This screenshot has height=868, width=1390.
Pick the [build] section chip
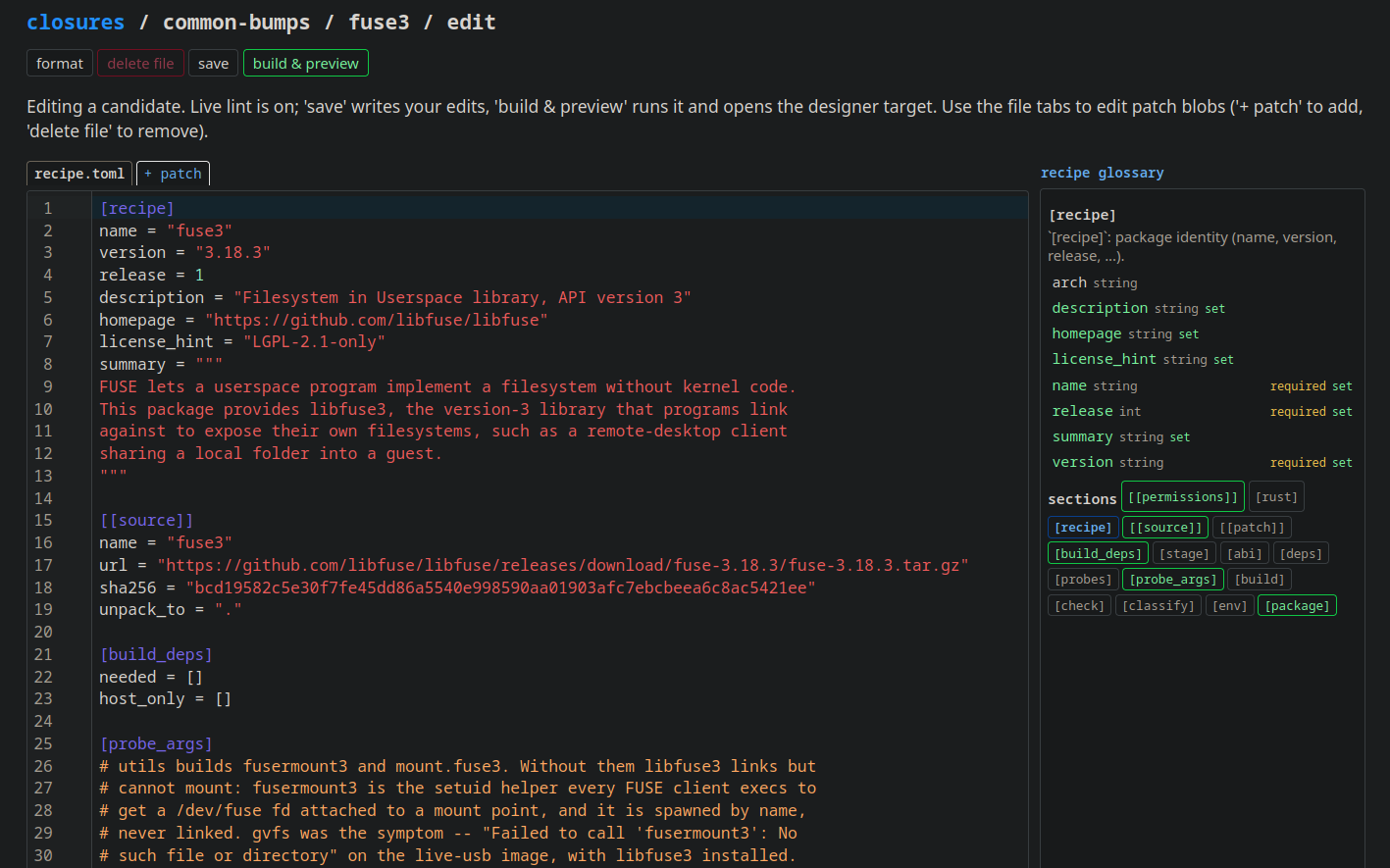(x=1260, y=580)
